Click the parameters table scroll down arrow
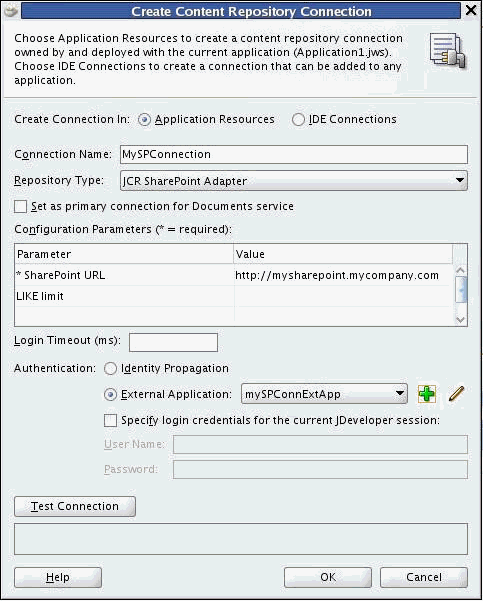Image resolution: width=483 pixels, height=601 pixels. click(460, 319)
